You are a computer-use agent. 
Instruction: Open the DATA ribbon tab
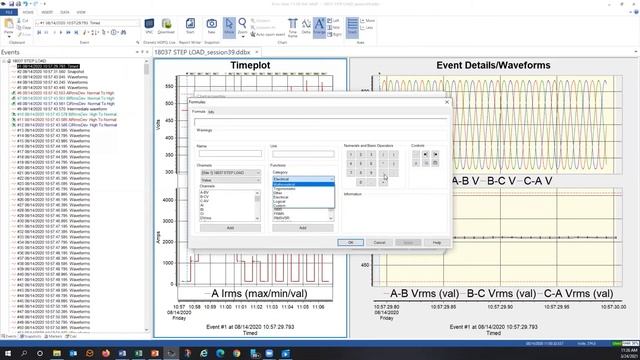64,12
